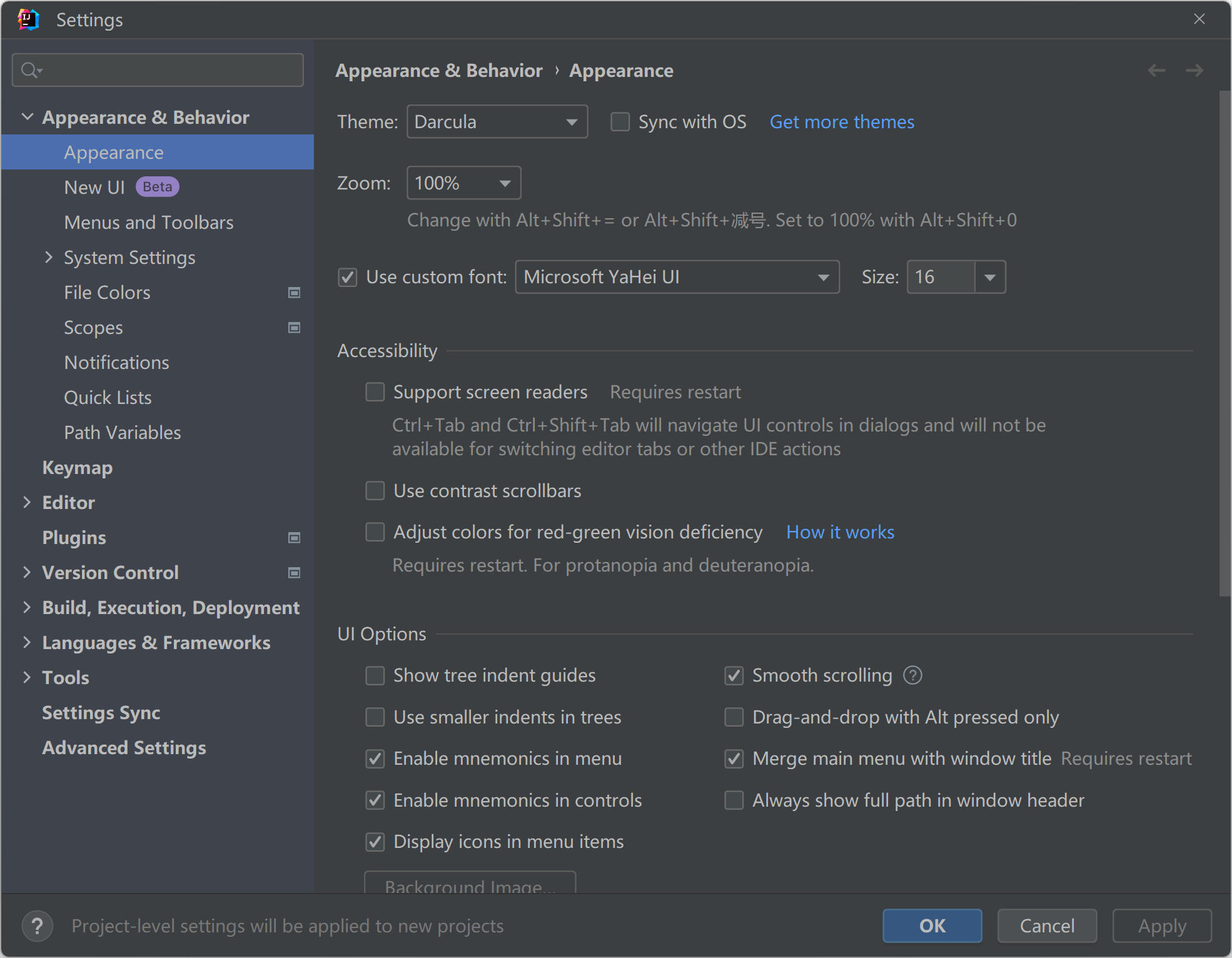Click project-level icon beside Scopes

point(294,328)
